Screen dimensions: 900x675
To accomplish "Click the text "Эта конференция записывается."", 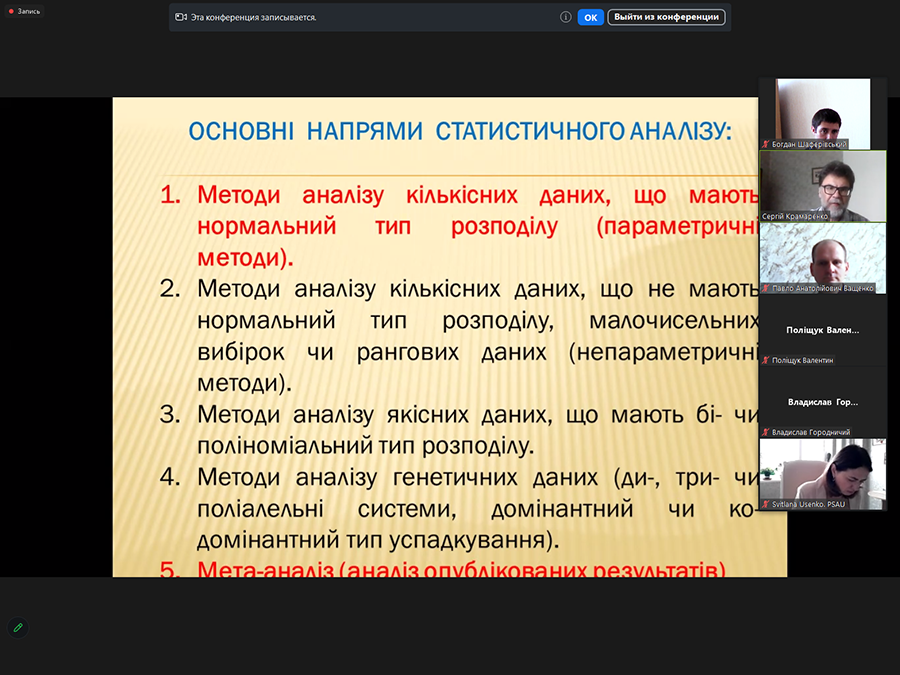I will [253, 17].
